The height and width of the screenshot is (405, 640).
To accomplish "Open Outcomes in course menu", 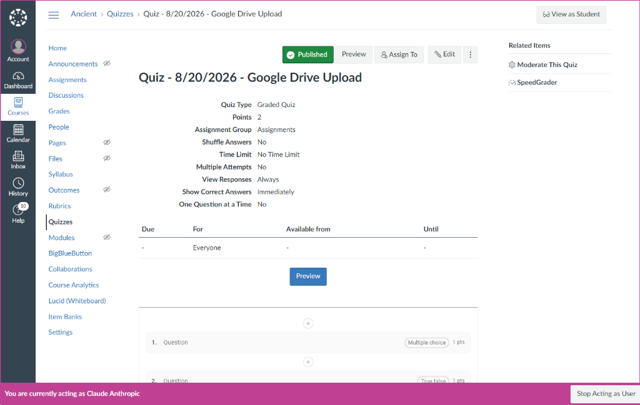I will [64, 190].
